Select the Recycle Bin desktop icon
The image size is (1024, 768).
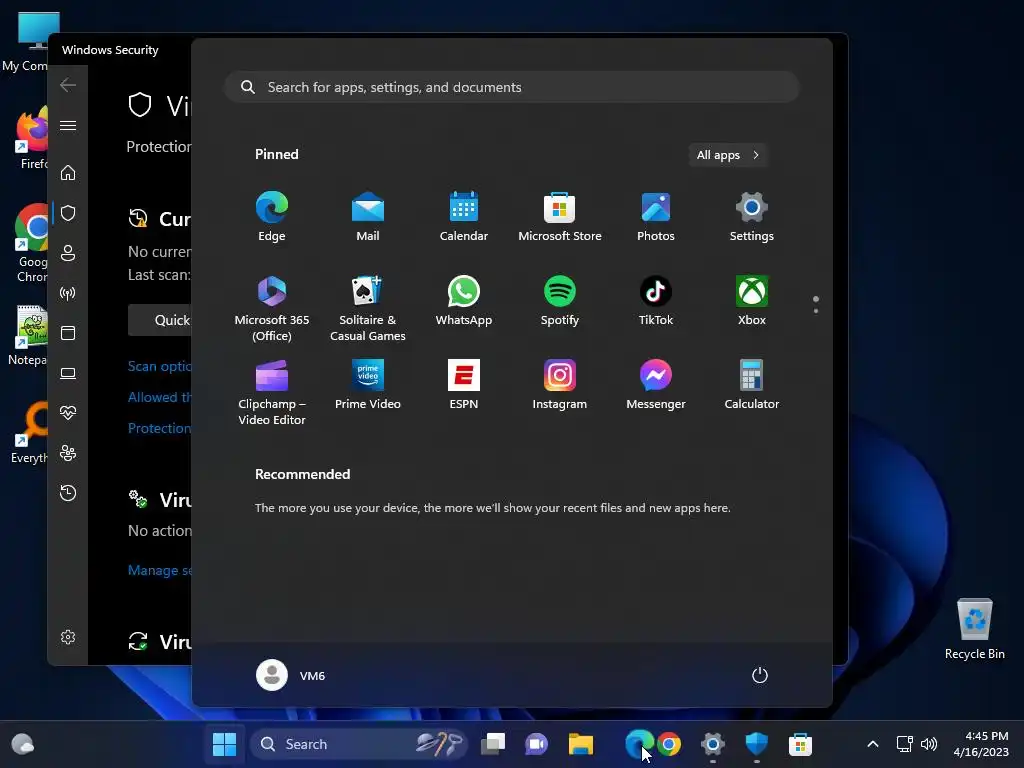tap(974, 629)
